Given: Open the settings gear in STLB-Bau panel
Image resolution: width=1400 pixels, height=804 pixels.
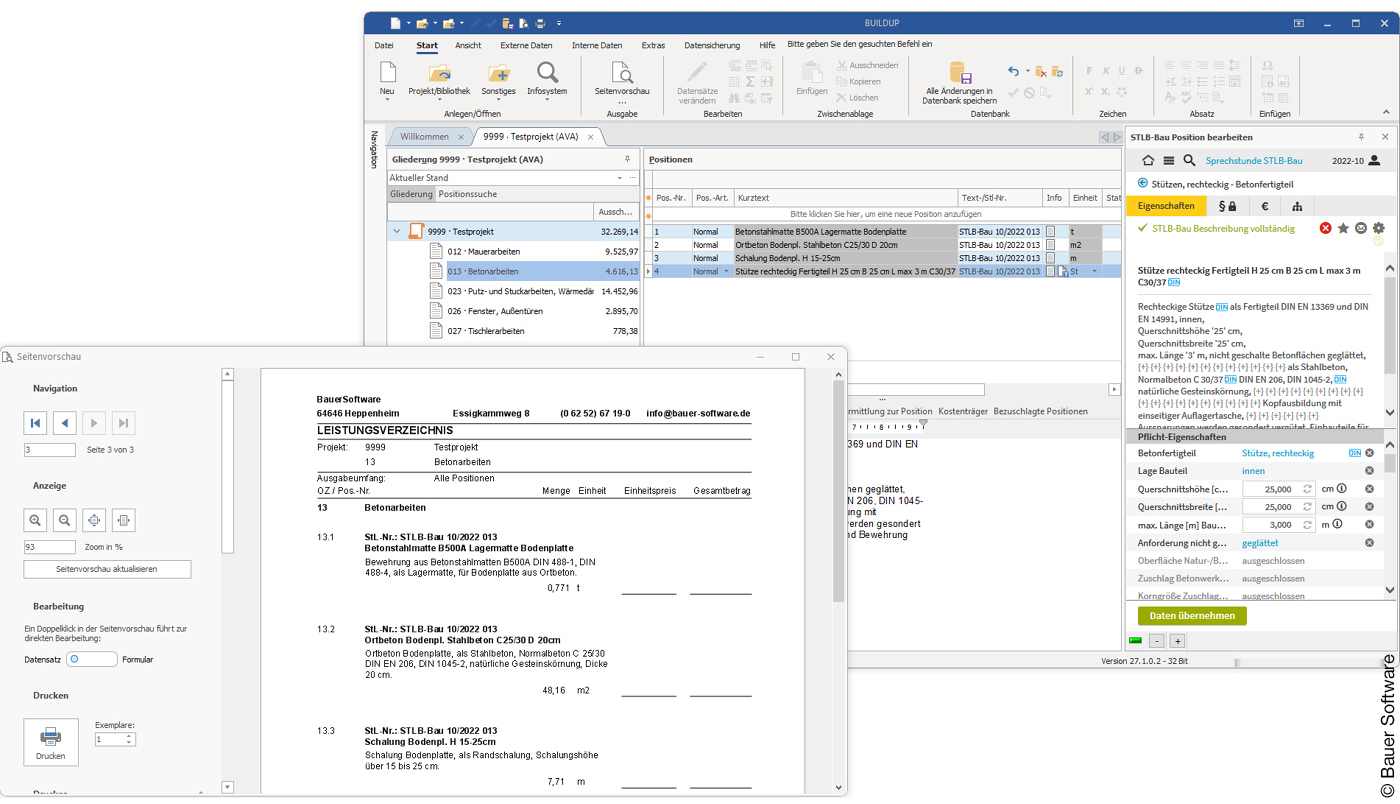Looking at the screenshot, I should [x=1378, y=228].
